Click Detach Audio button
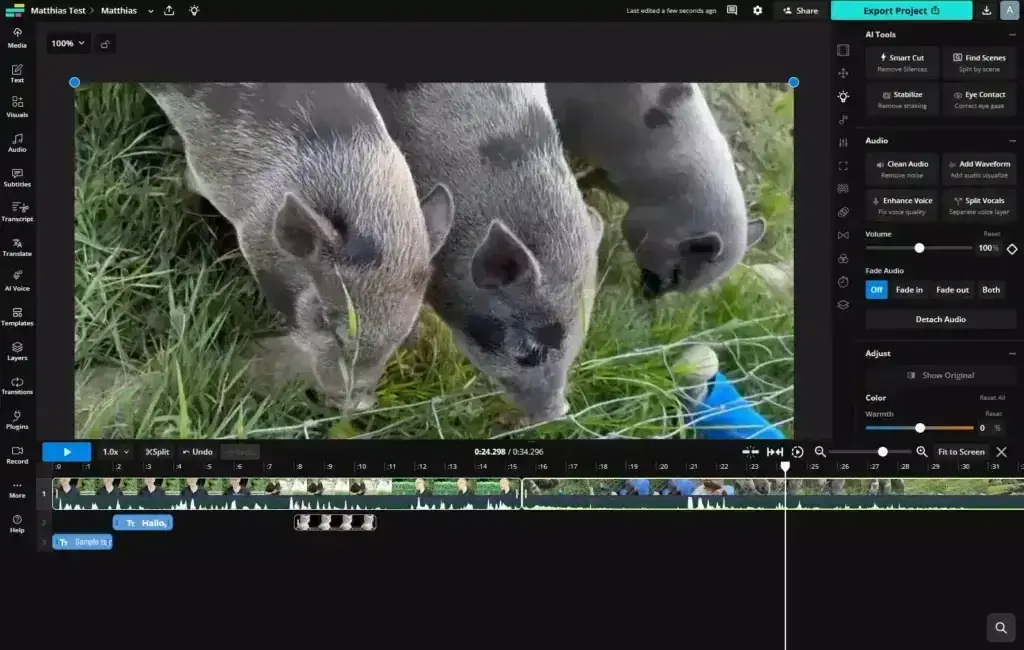 coord(940,319)
